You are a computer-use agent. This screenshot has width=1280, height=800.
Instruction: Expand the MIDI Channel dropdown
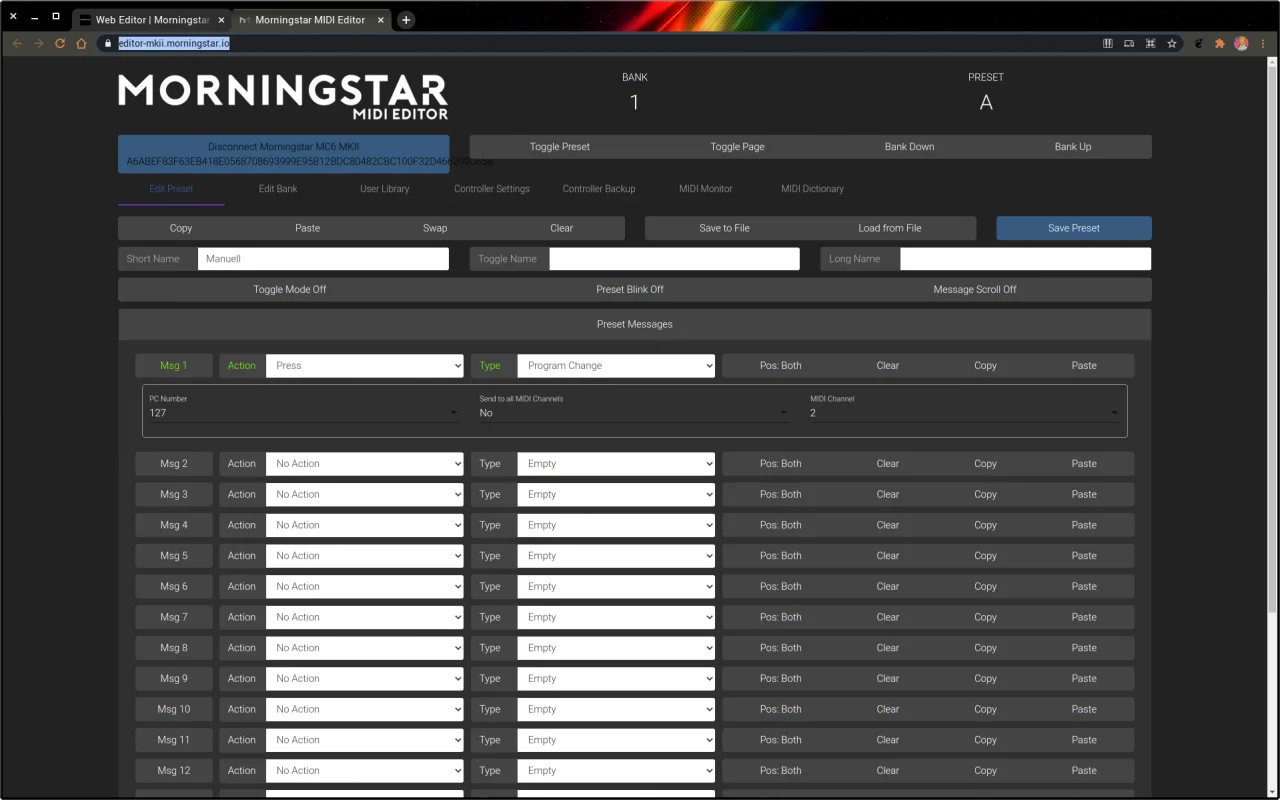click(964, 412)
